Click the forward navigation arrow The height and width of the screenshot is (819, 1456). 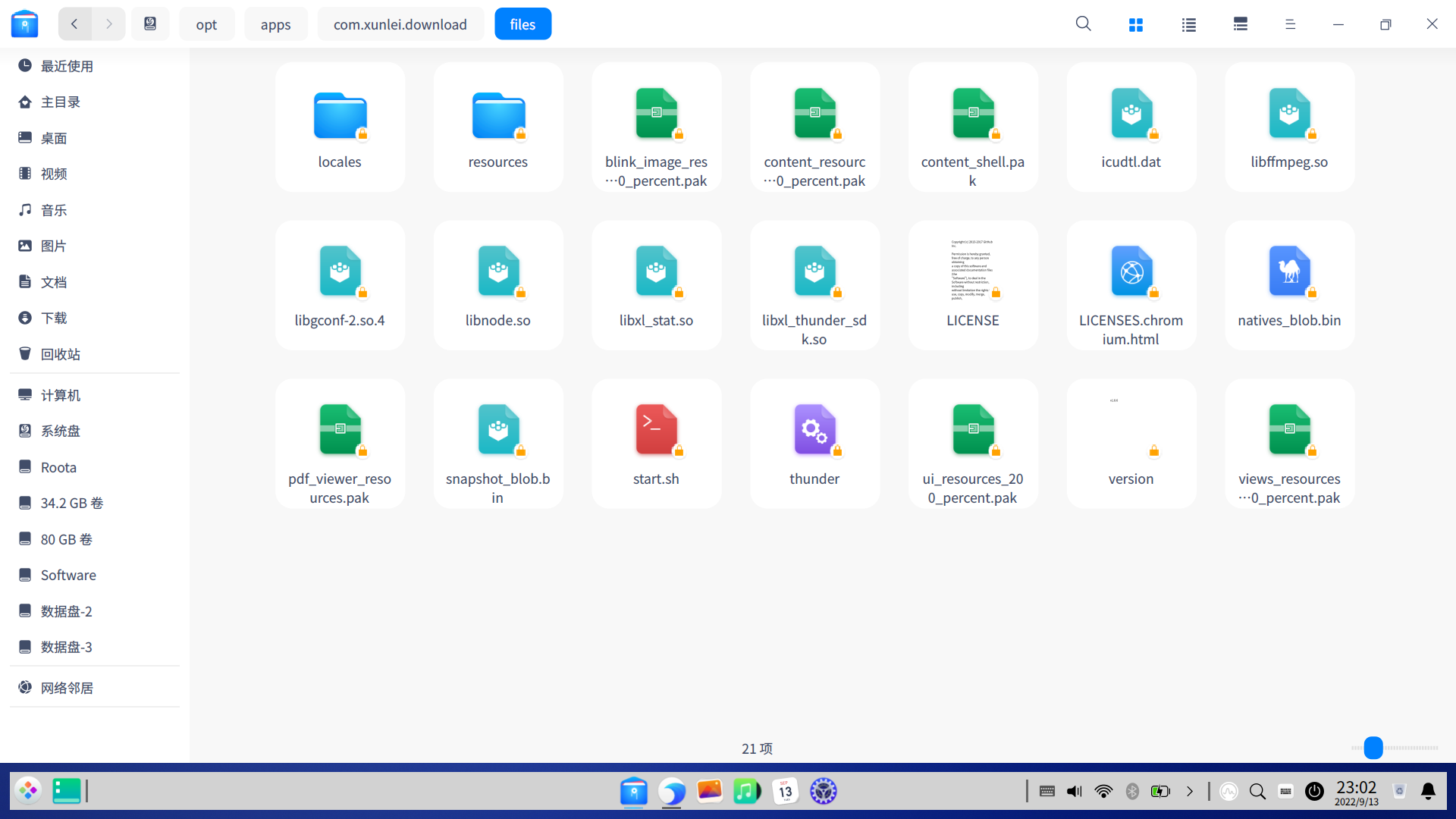[x=108, y=24]
